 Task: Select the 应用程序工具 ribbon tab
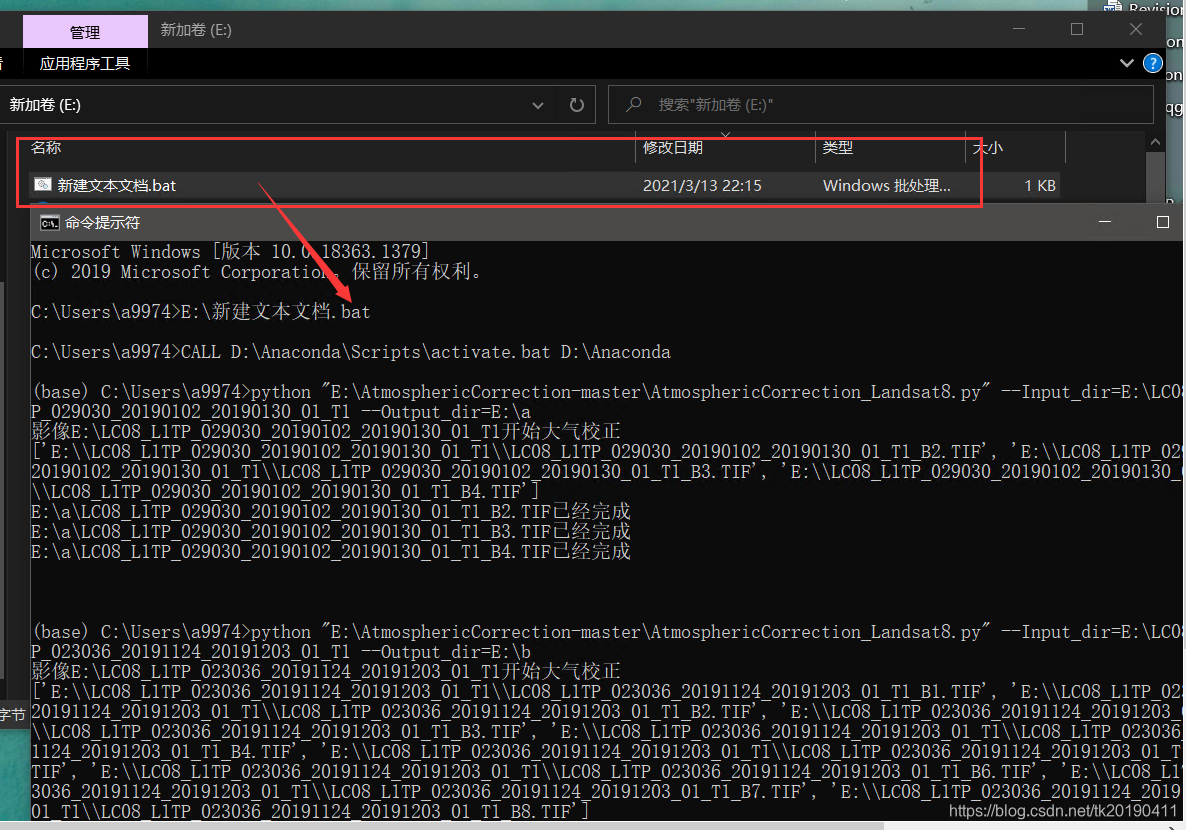point(85,64)
